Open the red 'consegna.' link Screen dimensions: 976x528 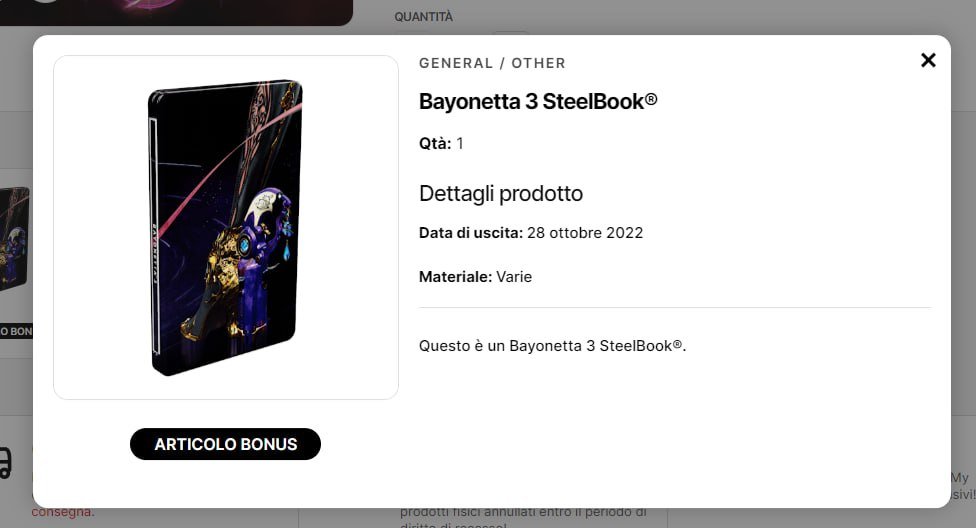pyautogui.click(x=62, y=512)
